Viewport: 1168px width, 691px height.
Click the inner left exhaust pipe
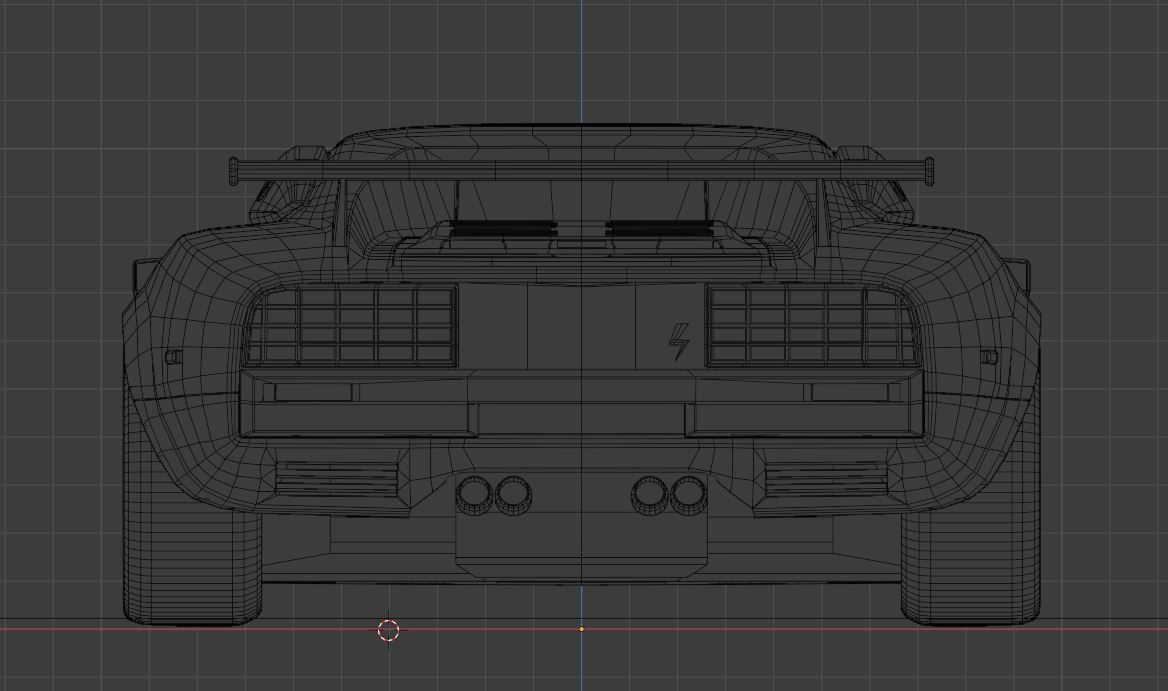(x=513, y=495)
